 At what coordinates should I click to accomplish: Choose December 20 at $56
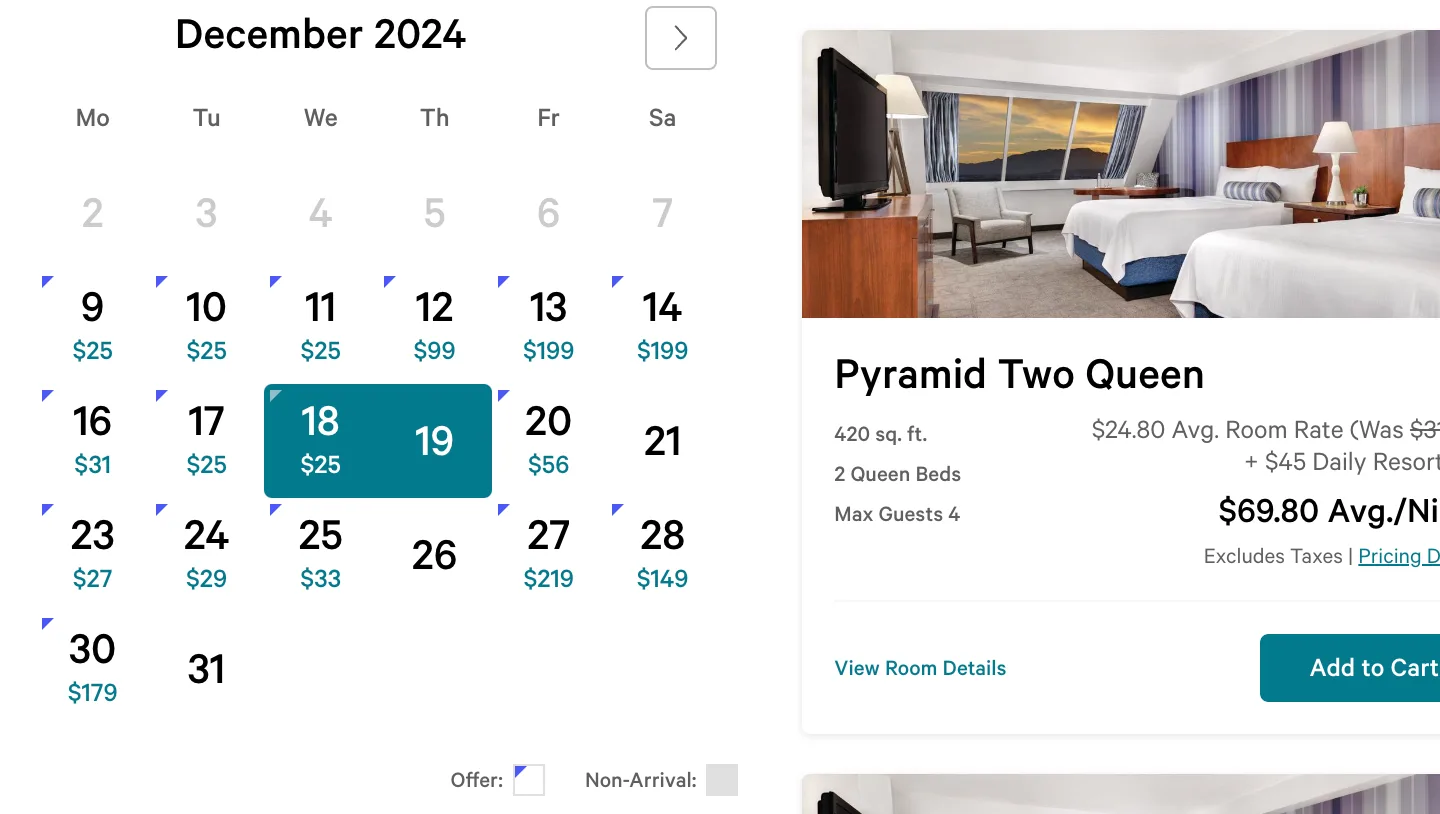[548, 438]
